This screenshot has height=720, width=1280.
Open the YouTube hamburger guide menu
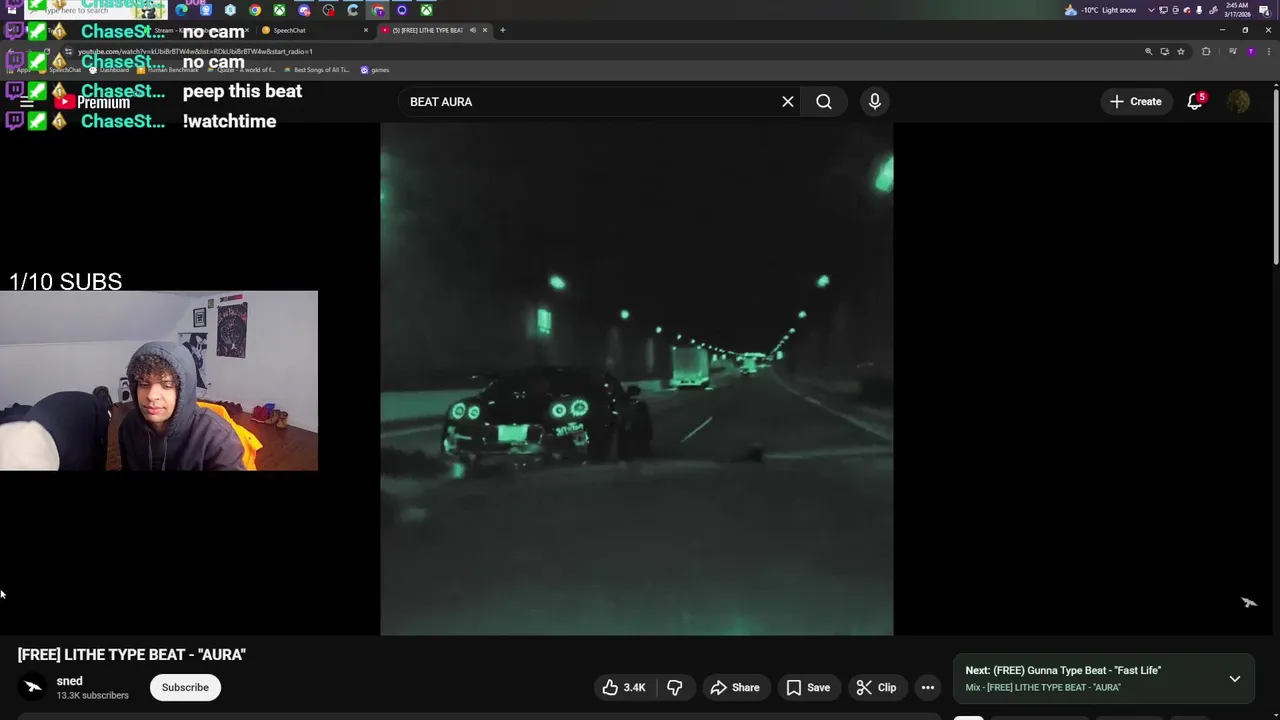coord(27,102)
